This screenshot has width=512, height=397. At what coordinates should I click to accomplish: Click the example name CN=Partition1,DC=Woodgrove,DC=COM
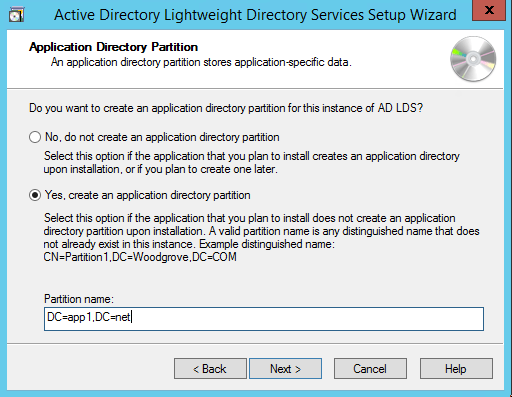[x=140, y=257]
